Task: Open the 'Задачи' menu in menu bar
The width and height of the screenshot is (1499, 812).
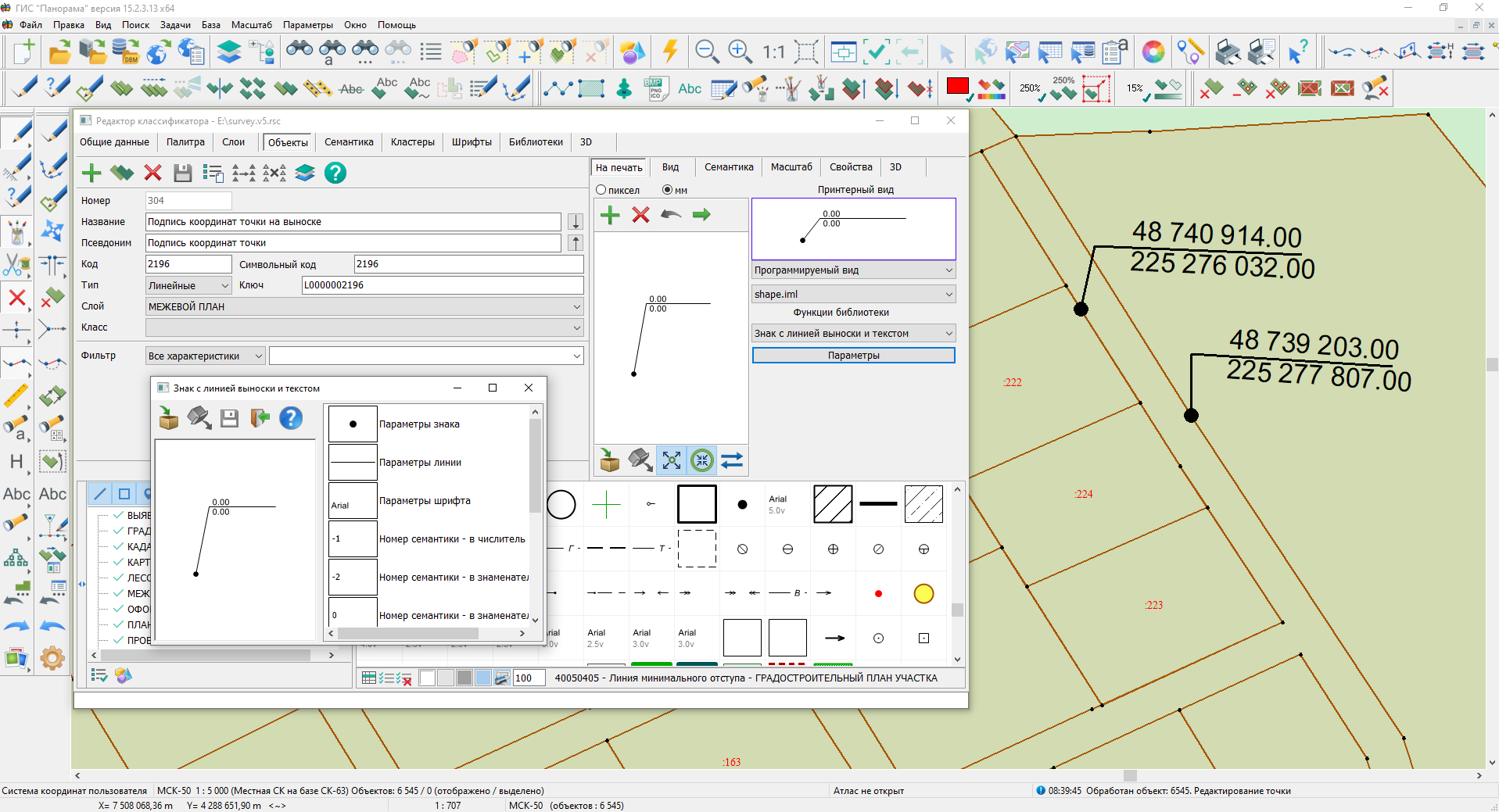Action: click(x=175, y=25)
